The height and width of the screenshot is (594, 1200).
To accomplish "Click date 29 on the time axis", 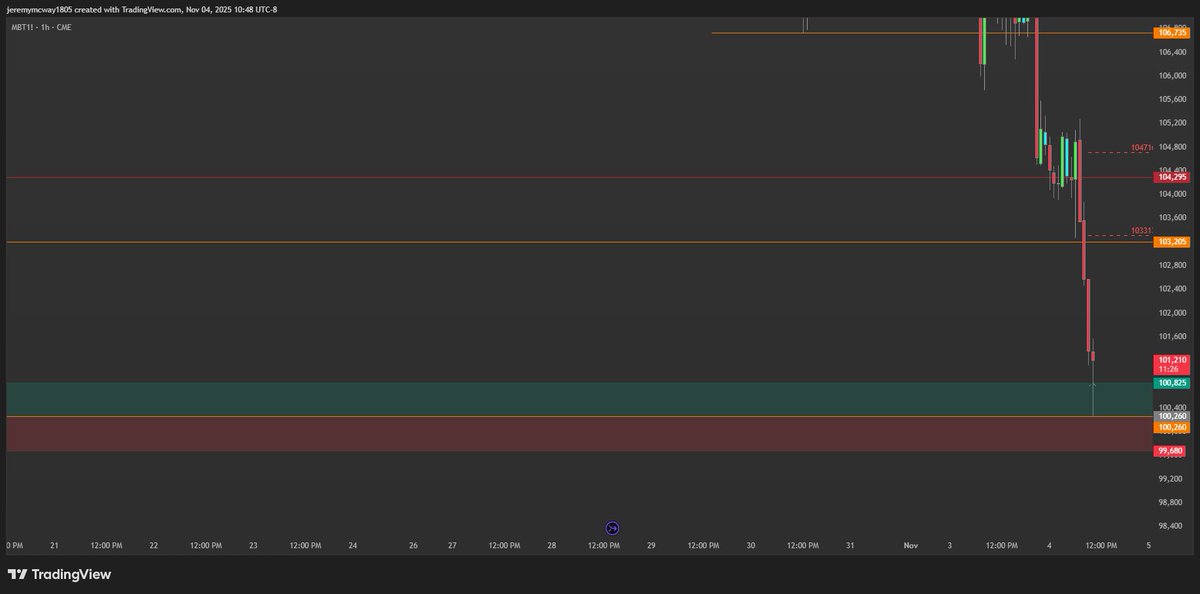I will [x=651, y=546].
